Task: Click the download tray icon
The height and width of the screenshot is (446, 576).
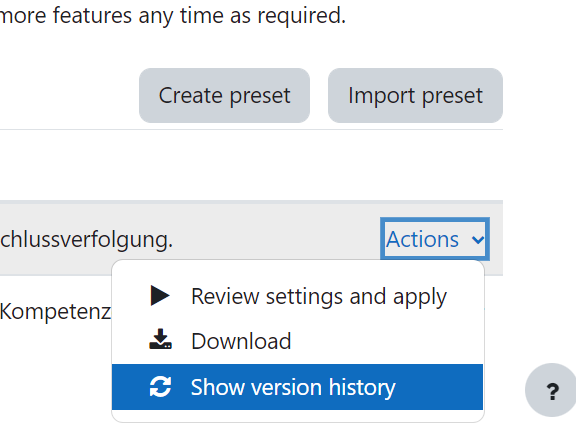Action: point(161,339)
